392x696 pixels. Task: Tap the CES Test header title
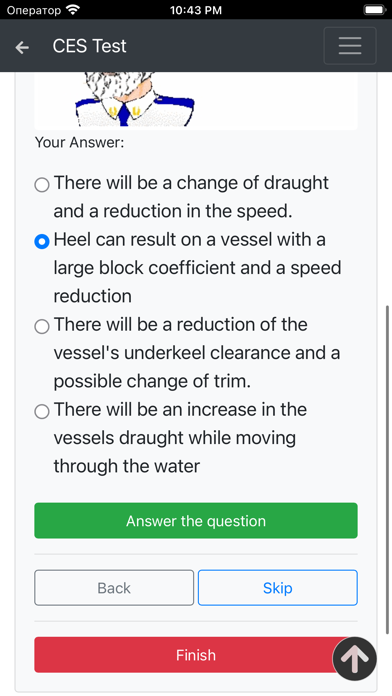[89, 46]
